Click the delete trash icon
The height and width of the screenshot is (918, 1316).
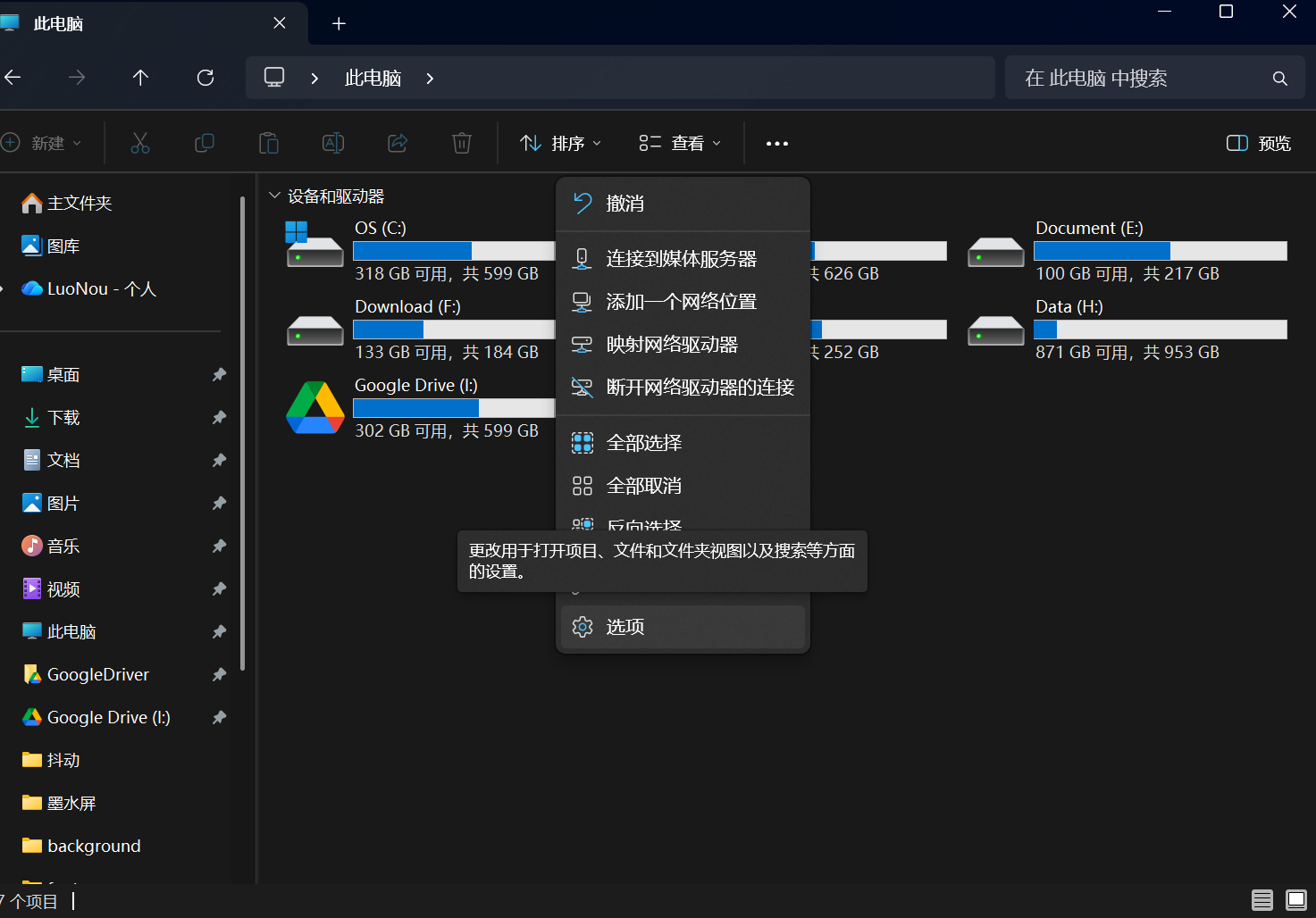point(461,143)
